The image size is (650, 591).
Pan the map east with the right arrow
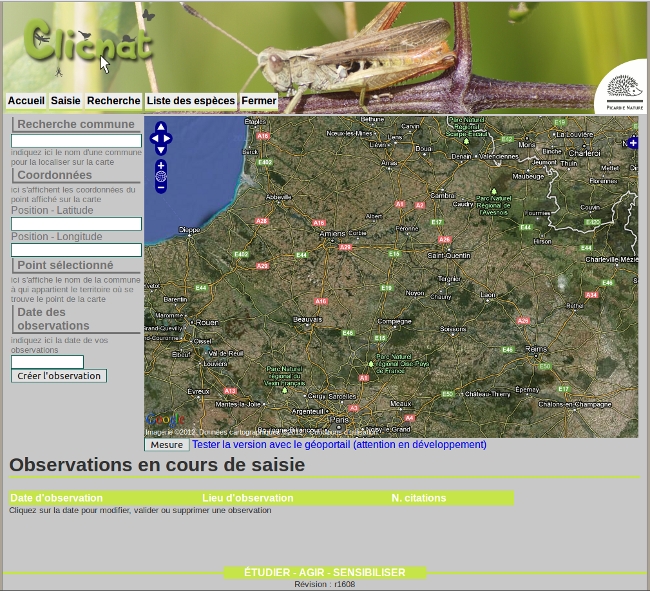[167, 138]
